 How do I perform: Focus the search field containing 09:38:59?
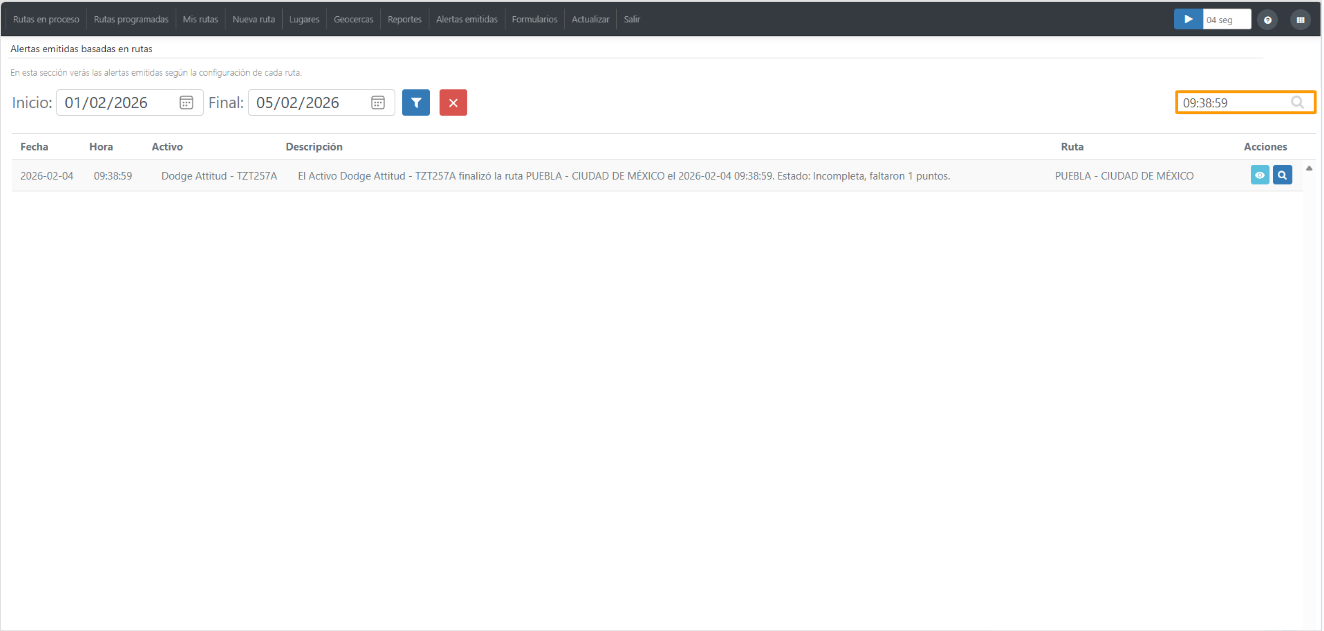click(1245, 102)
